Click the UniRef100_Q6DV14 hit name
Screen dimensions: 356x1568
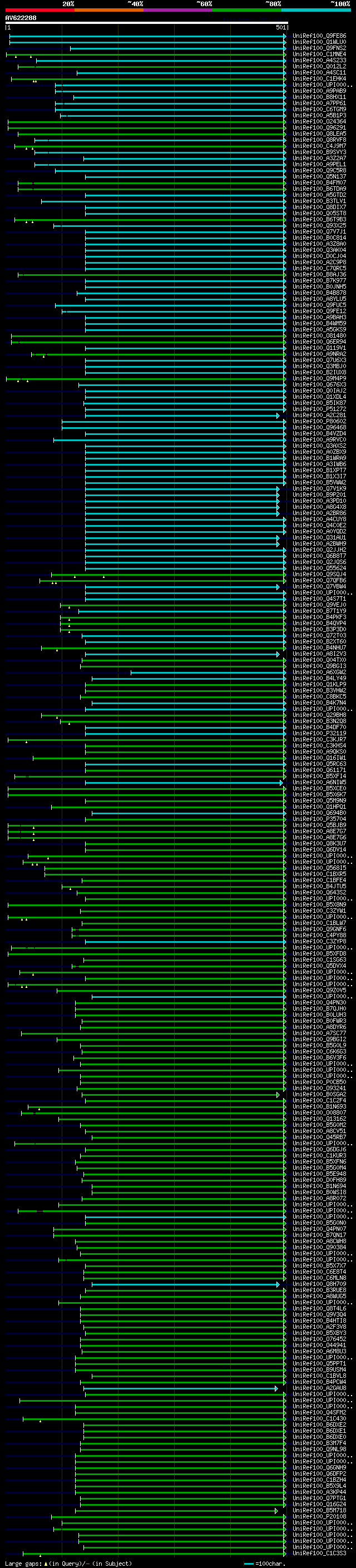(319, 849)
